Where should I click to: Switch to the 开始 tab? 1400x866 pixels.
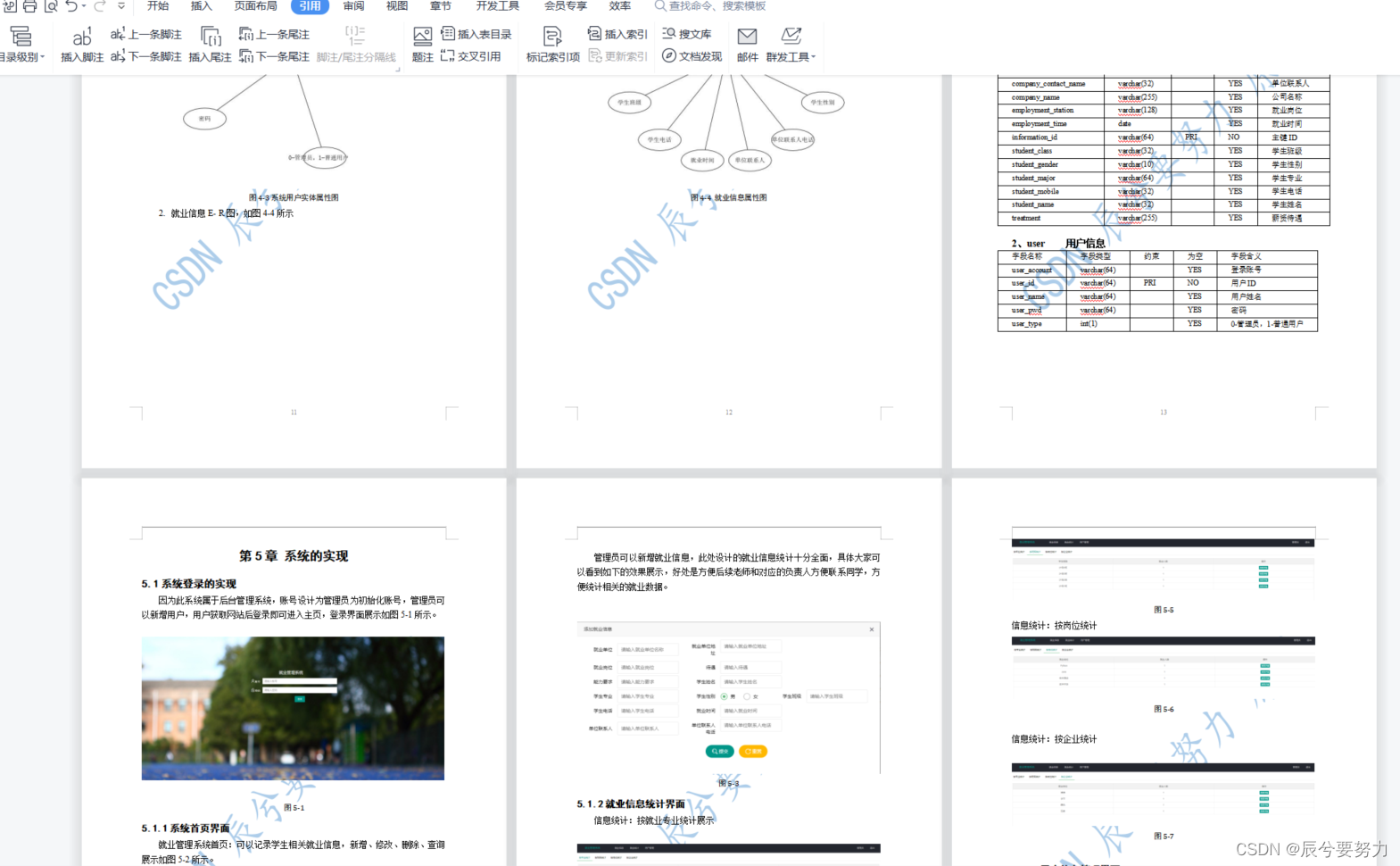(158, 5)
